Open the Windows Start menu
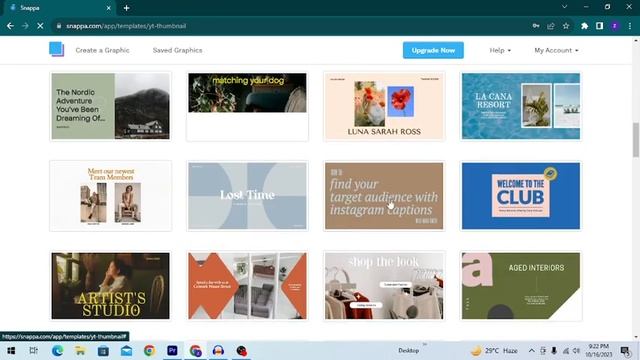The width and height of the screenshot is (640, 360). 11,351
